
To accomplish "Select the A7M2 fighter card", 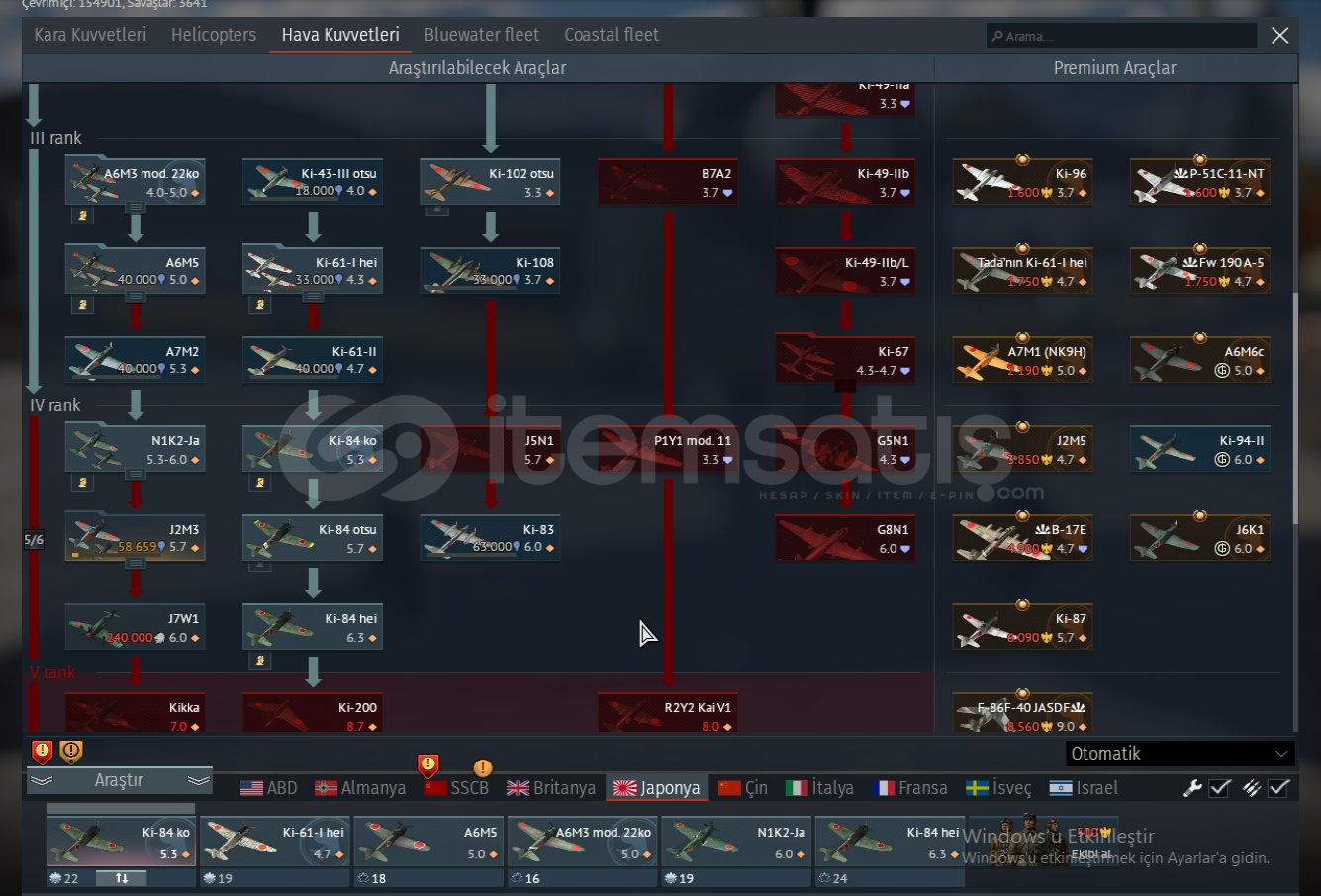I will (136, 360).
